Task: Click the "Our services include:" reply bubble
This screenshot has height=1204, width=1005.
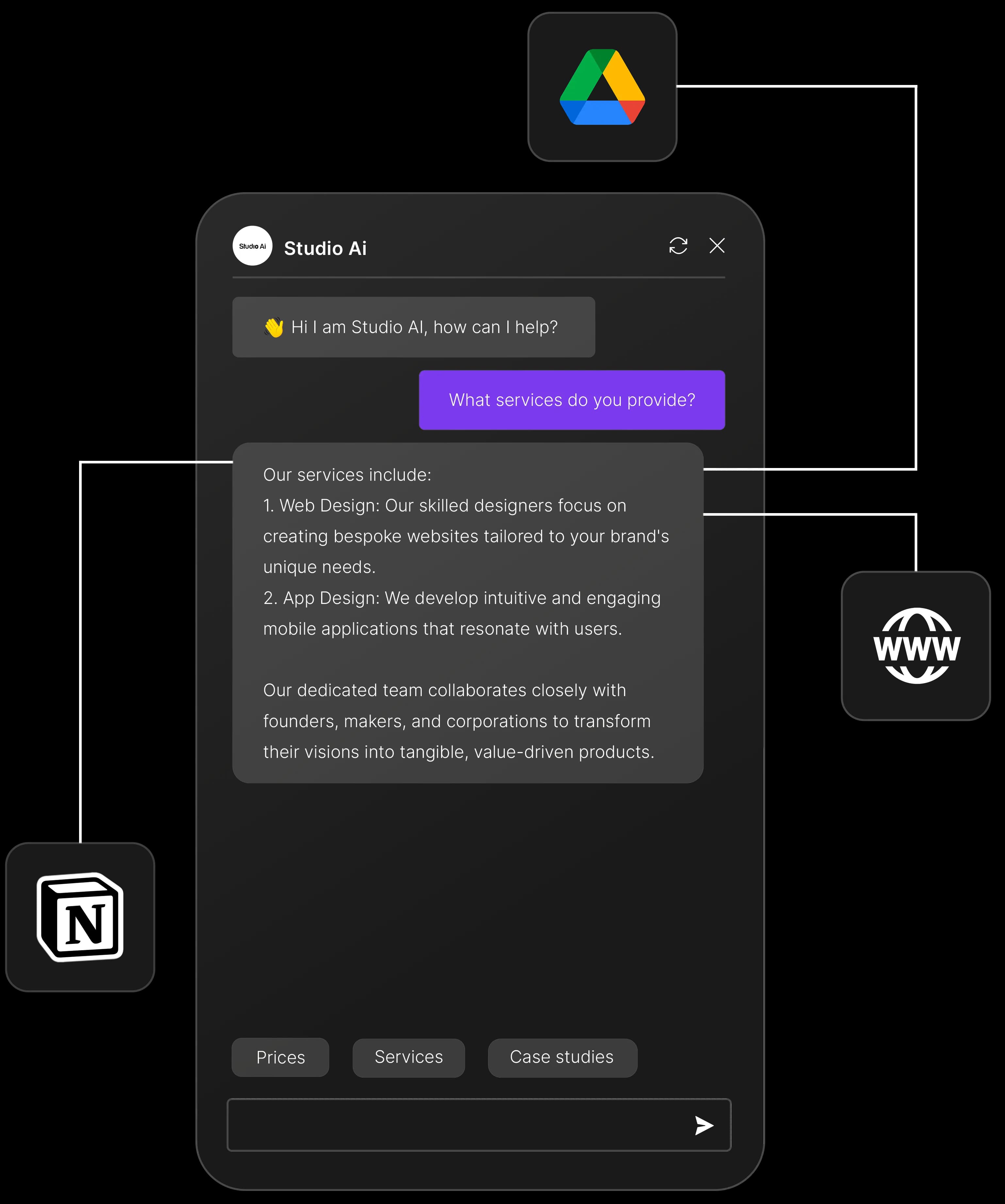Action: point(468,613)
